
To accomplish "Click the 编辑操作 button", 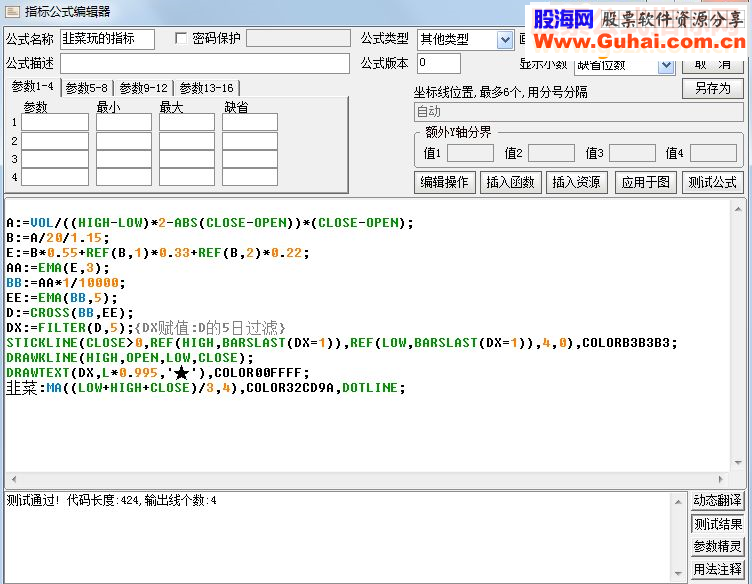I will tap(445, 182).
